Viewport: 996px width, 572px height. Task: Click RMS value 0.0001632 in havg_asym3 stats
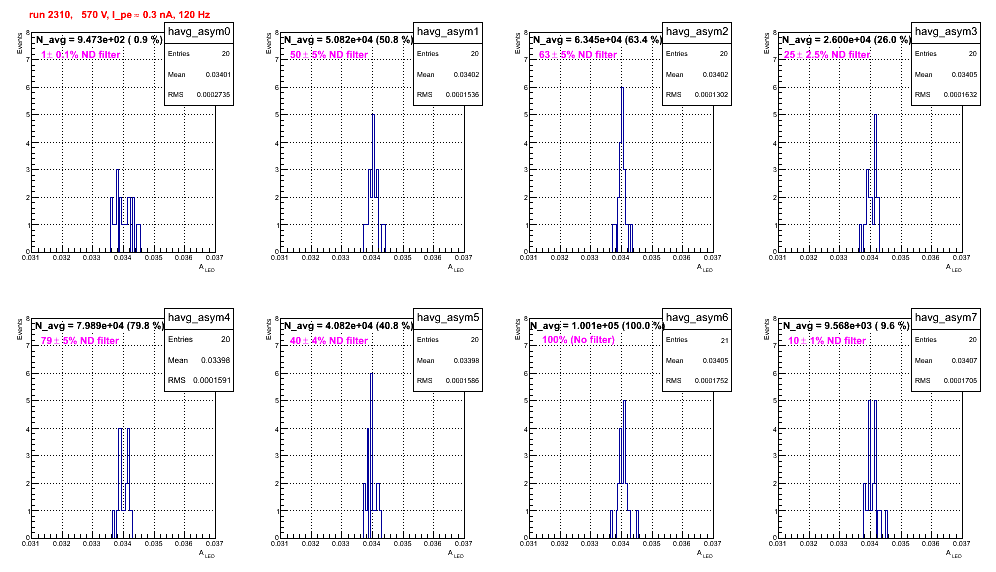(962, 95)
